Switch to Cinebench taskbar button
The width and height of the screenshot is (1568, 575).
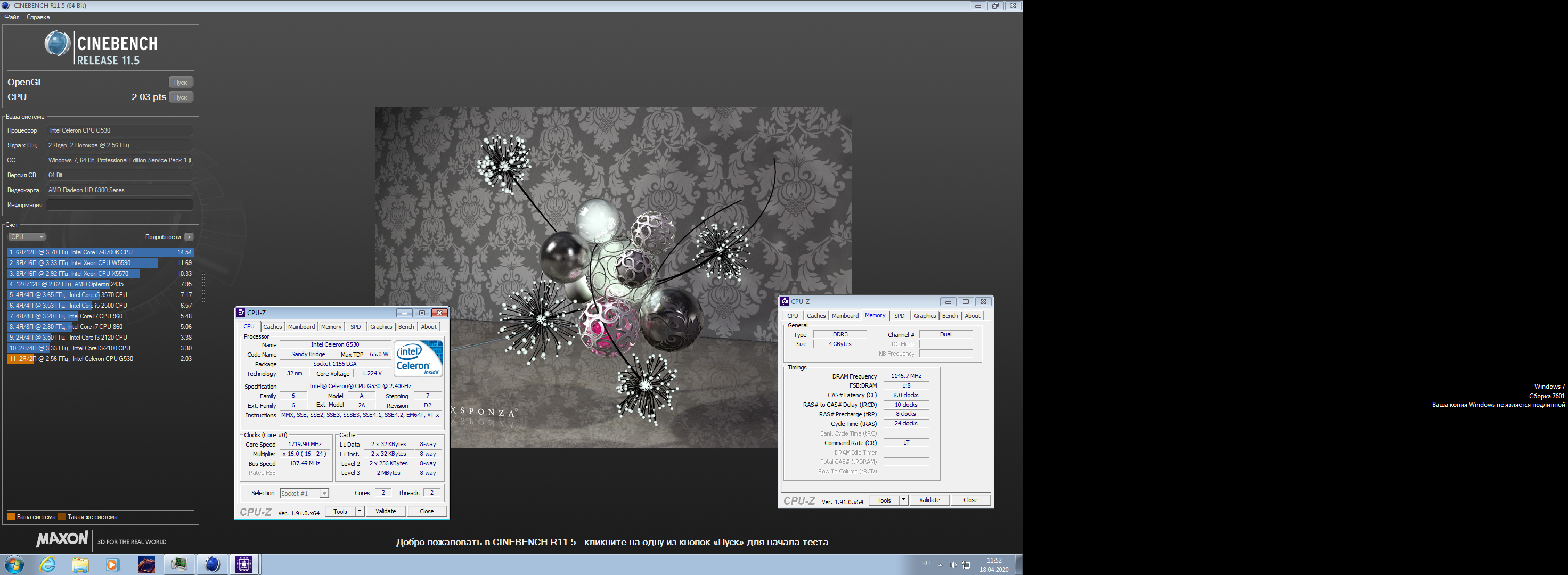click(x=212, y=565)
